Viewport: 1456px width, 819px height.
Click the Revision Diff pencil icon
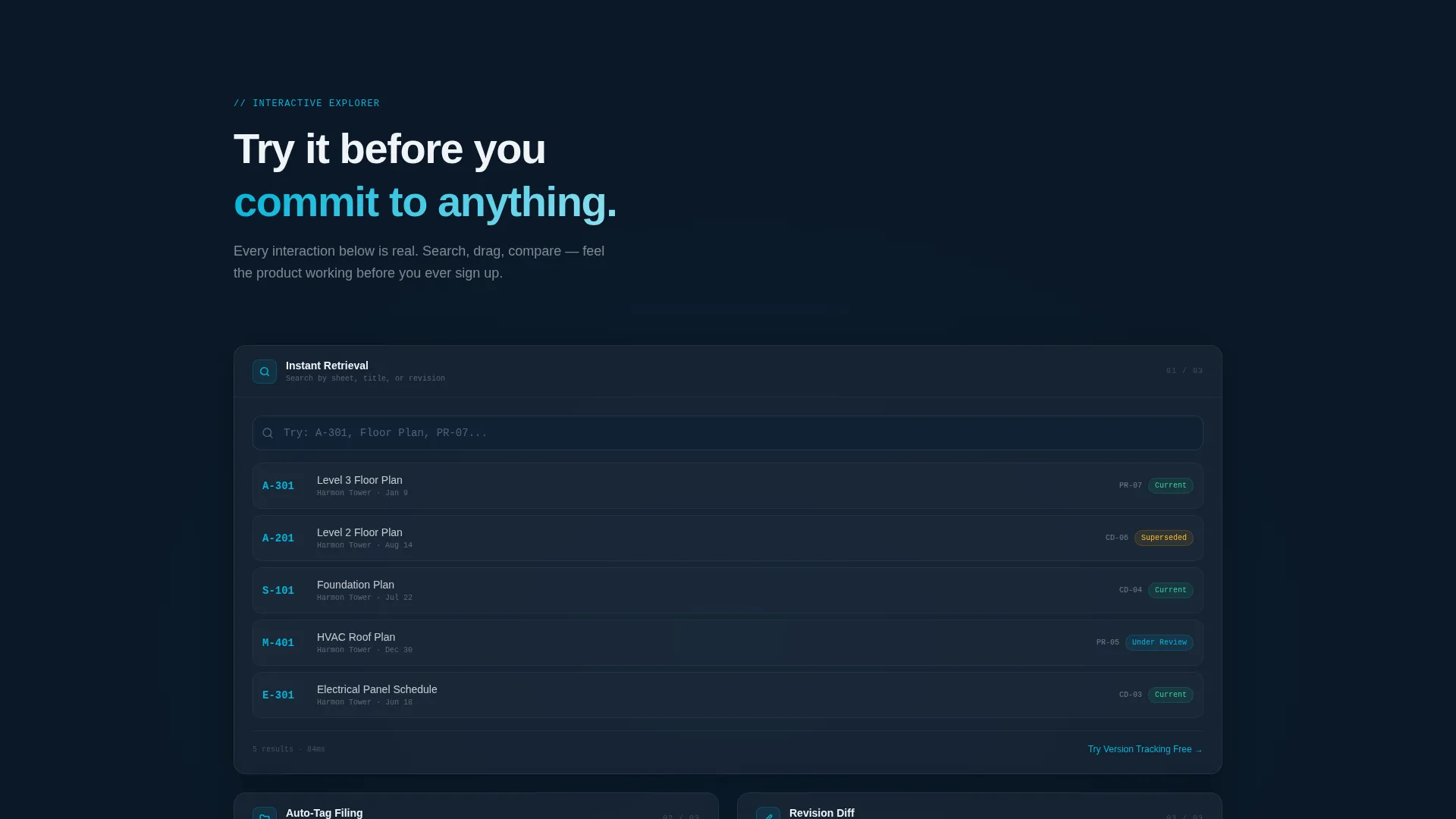768,813
